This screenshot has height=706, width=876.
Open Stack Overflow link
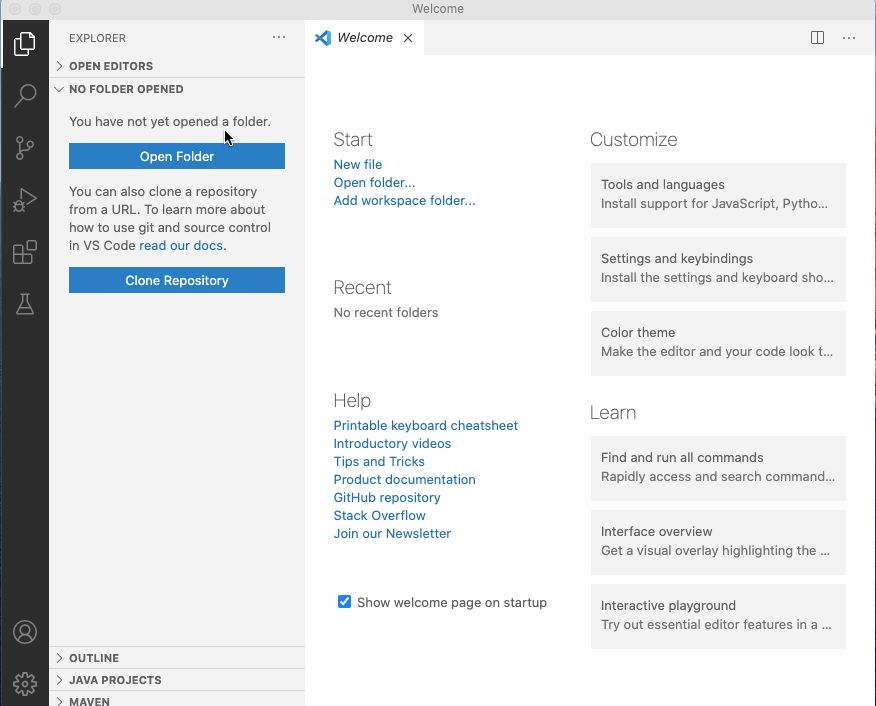click(x=379, y=515)
